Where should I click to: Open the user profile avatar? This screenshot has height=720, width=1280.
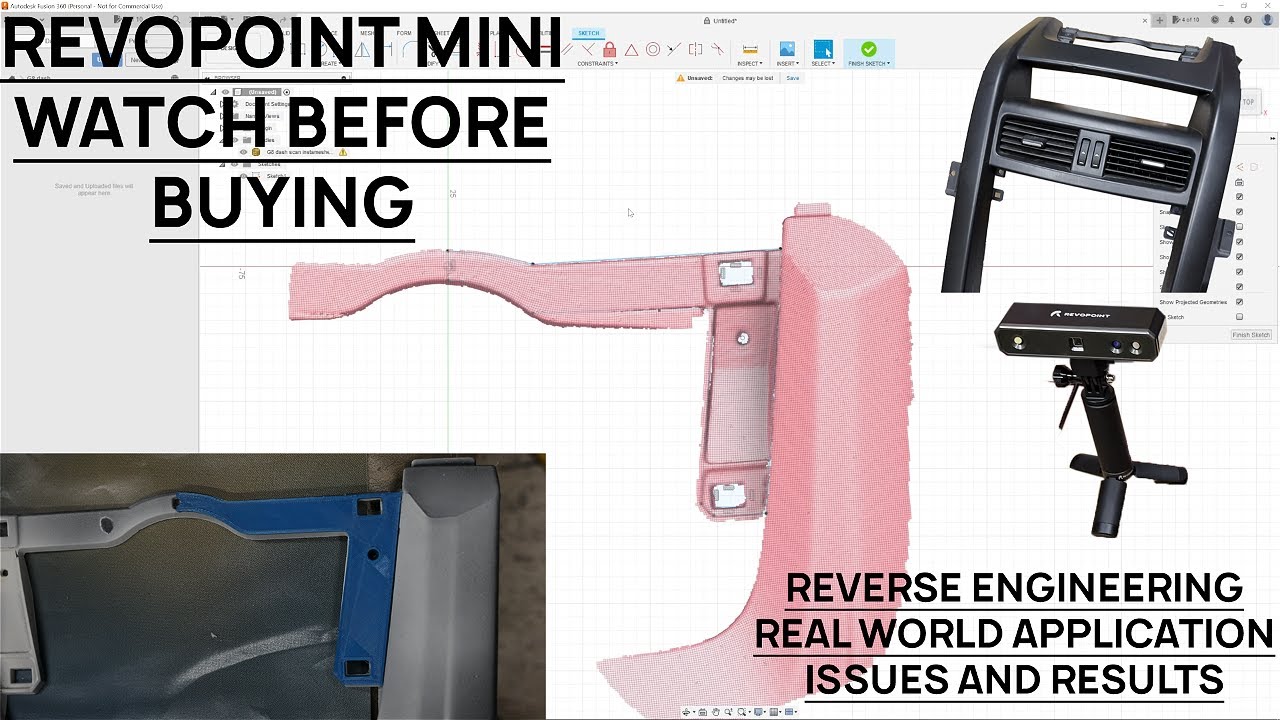point(1267,20)
